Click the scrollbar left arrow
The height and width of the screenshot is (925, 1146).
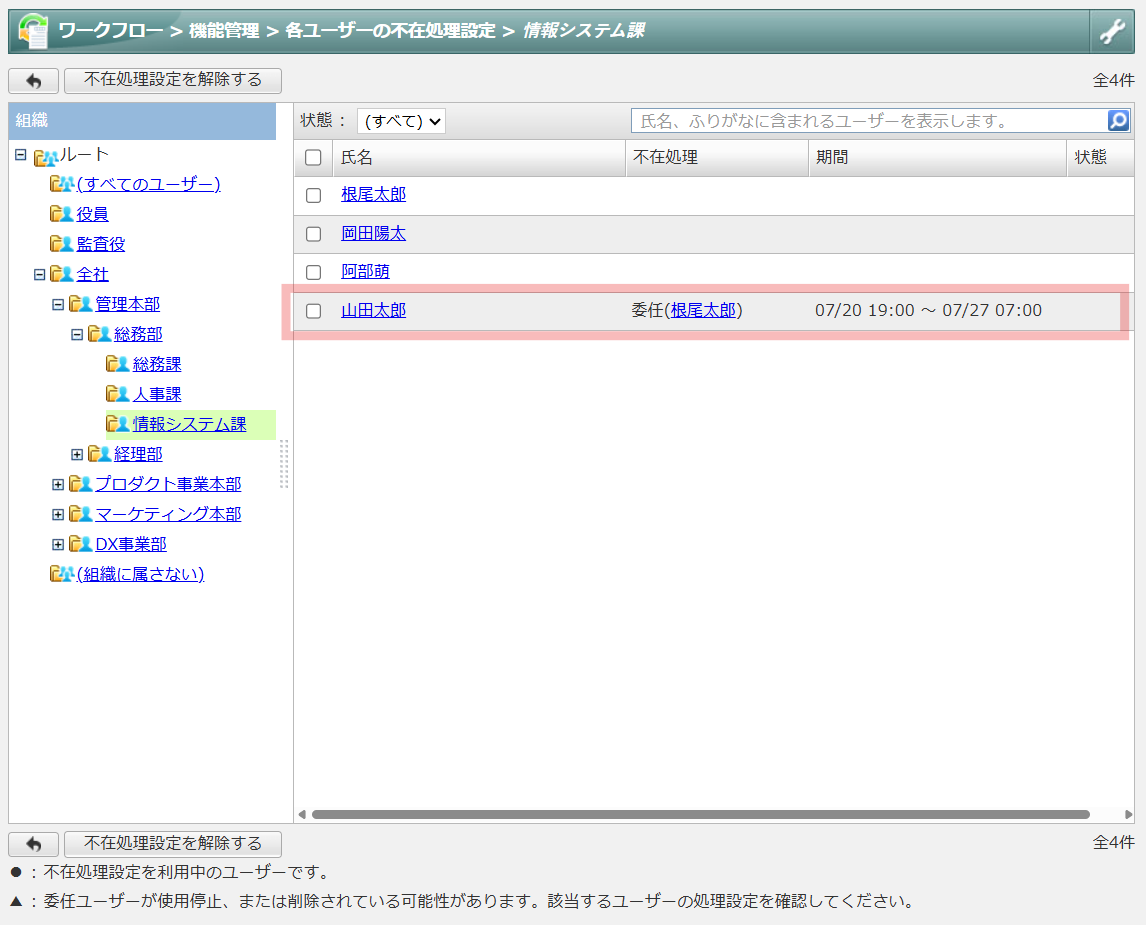[302, 814]
